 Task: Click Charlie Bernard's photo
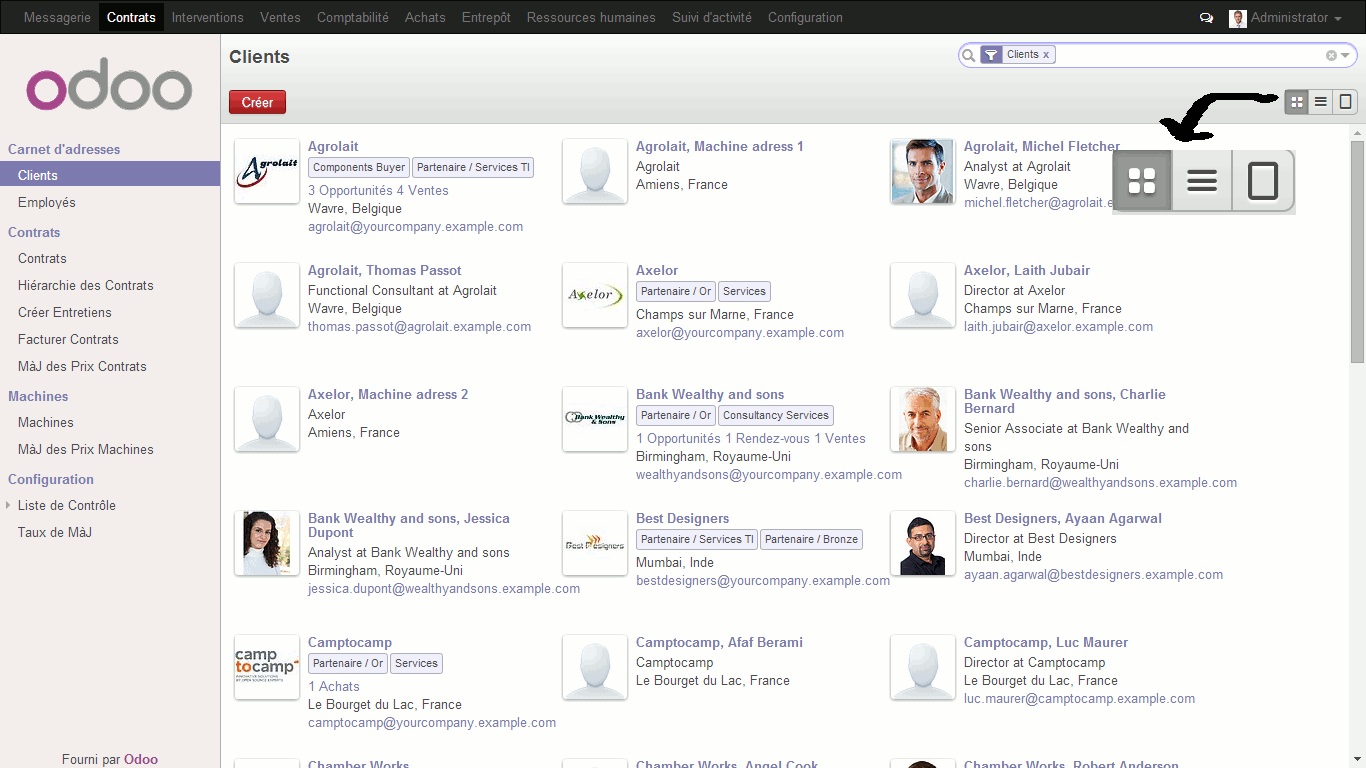pyautogui.click(x=923, y=419)
